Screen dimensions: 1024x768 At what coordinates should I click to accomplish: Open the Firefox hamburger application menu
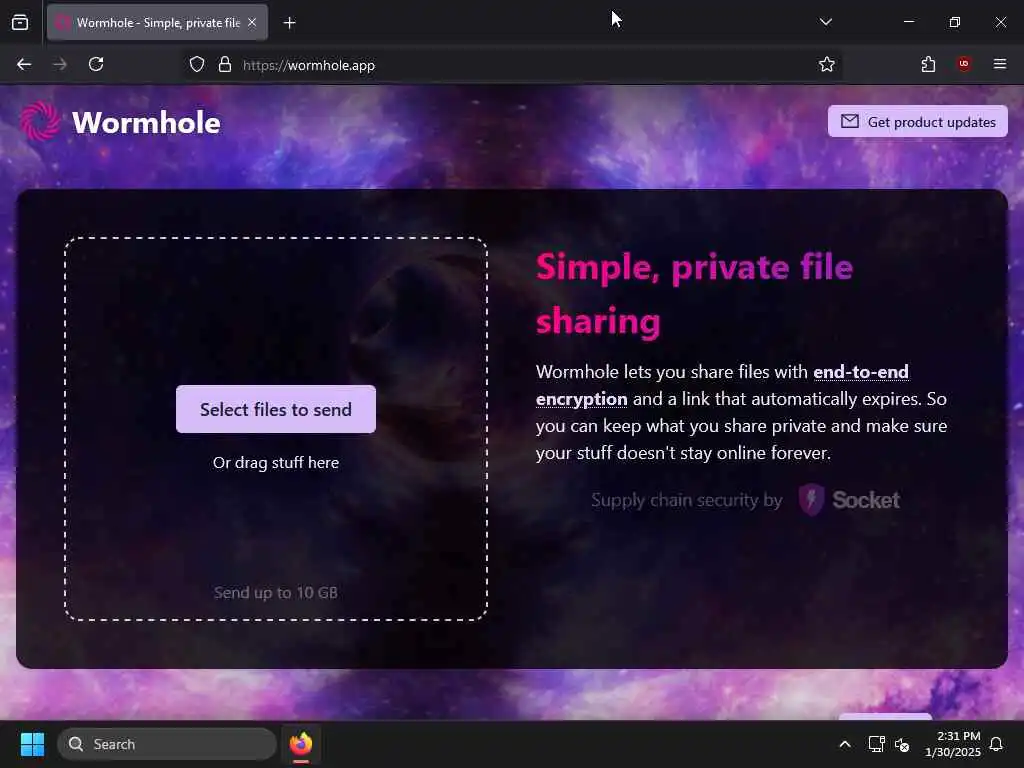(x=1000, y=64)
